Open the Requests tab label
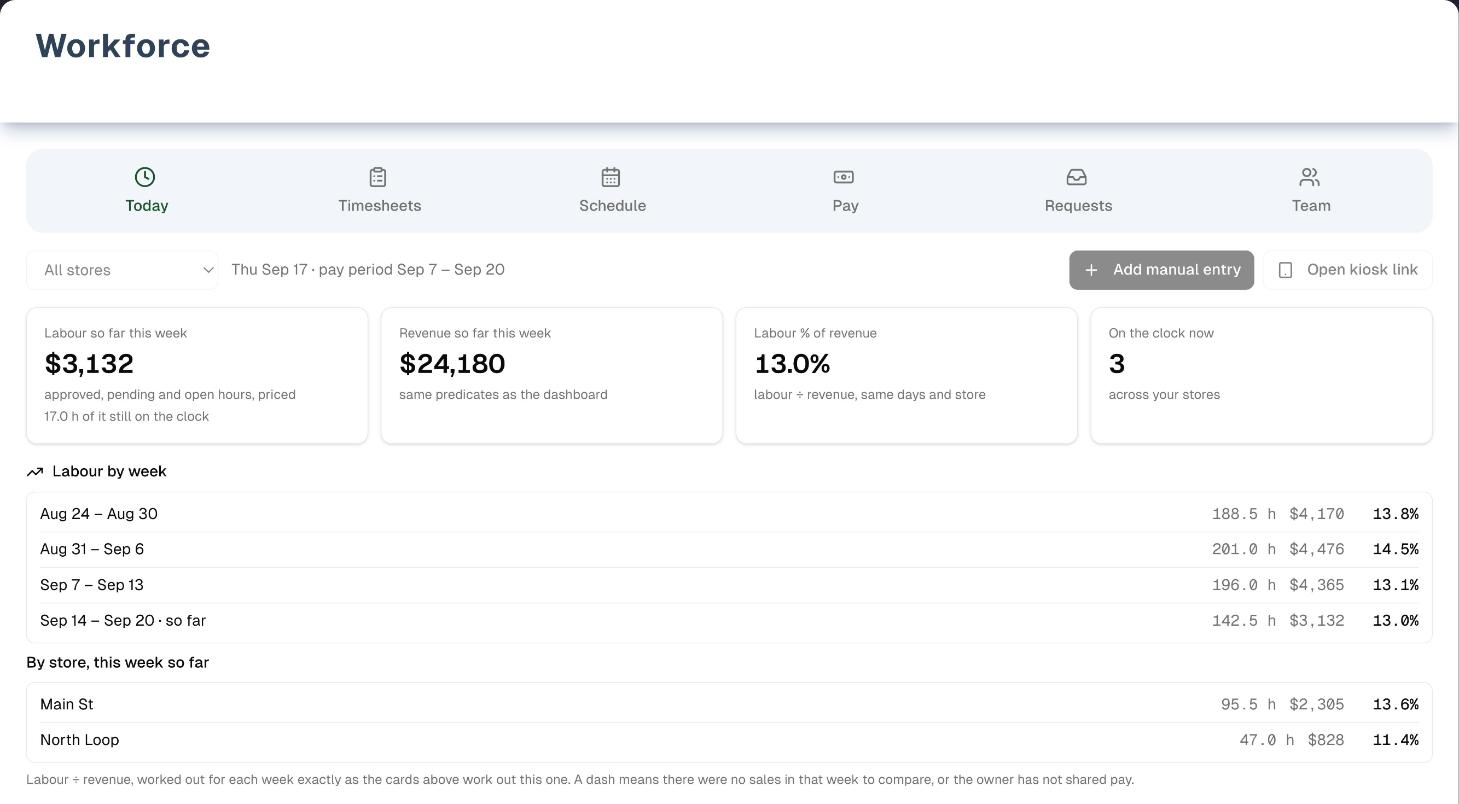The width and height of the screenshot is (1459, 804). coord(1078,205)
